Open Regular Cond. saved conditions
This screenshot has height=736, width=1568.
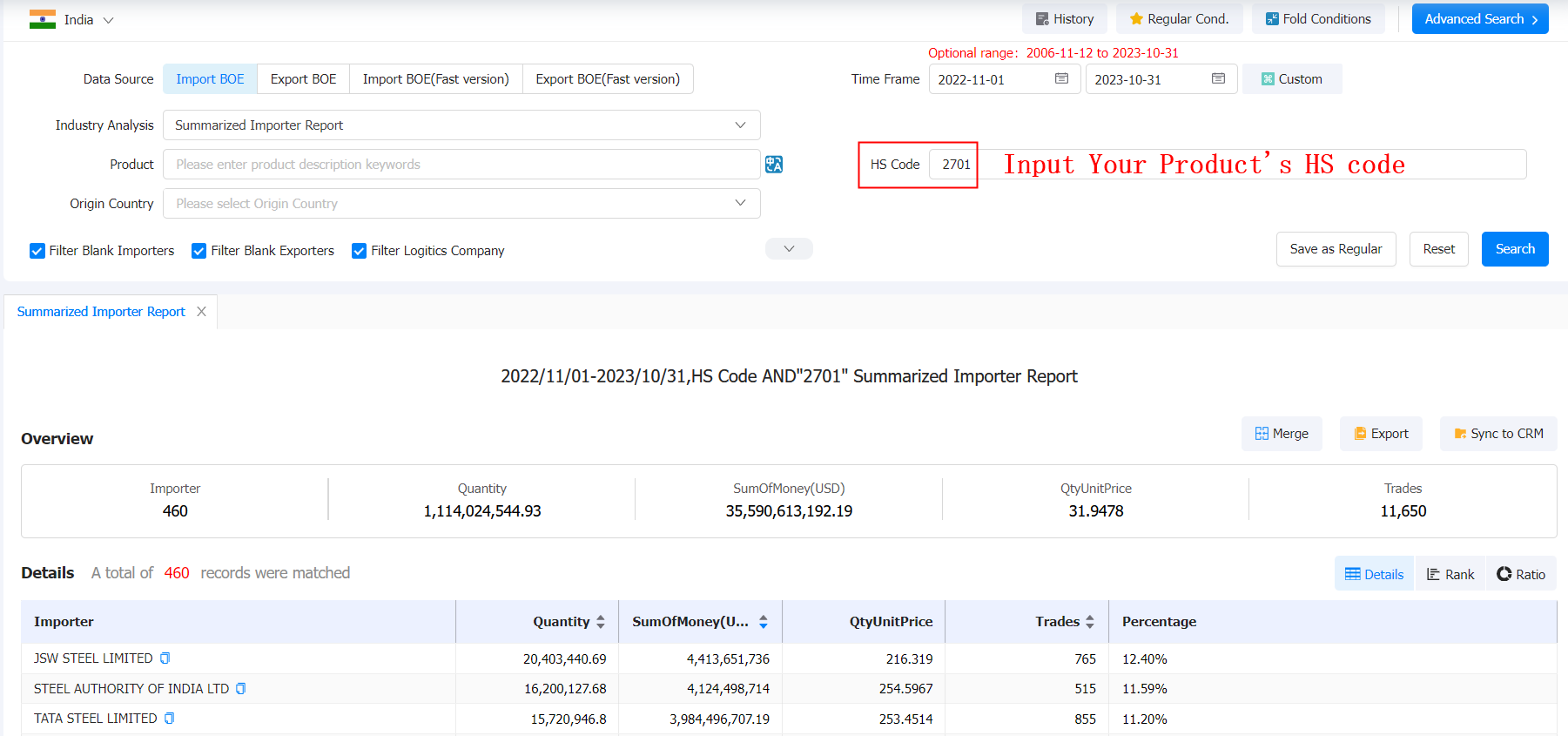[1179, 19]
